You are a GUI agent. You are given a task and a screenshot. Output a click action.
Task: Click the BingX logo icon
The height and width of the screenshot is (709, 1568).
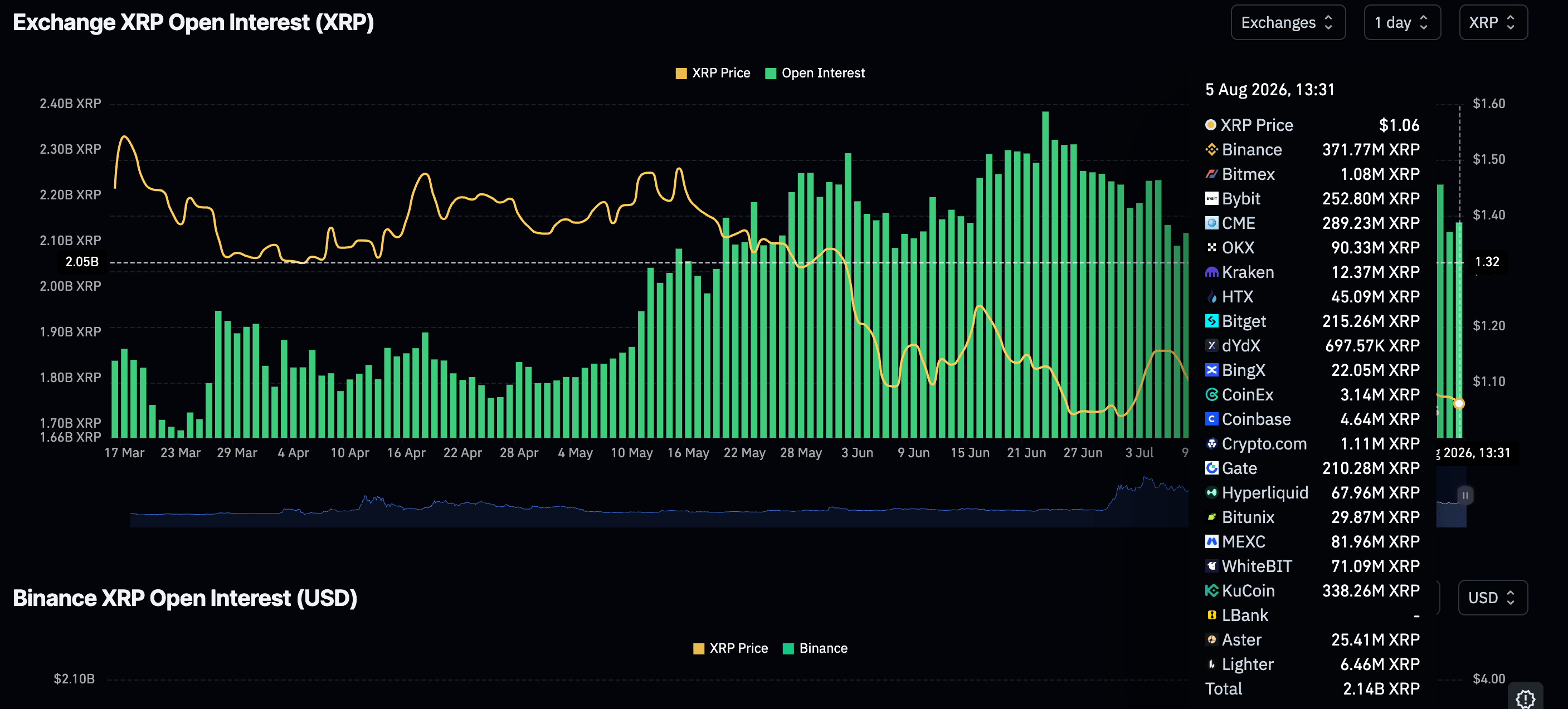click(1211, 370)
